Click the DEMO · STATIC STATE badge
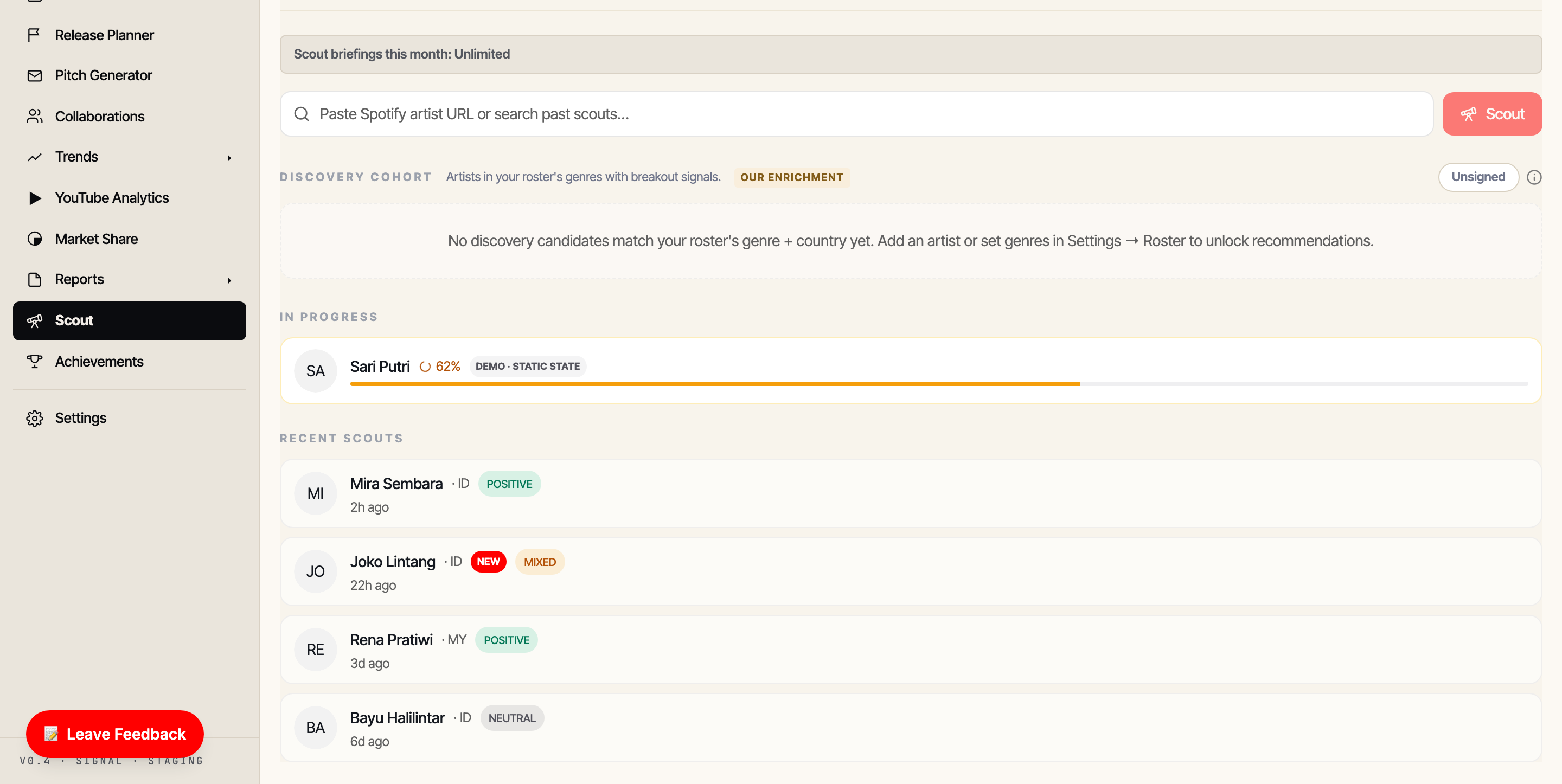The image size is (1562, 784). pyautogui.click(x=528, y=366)
